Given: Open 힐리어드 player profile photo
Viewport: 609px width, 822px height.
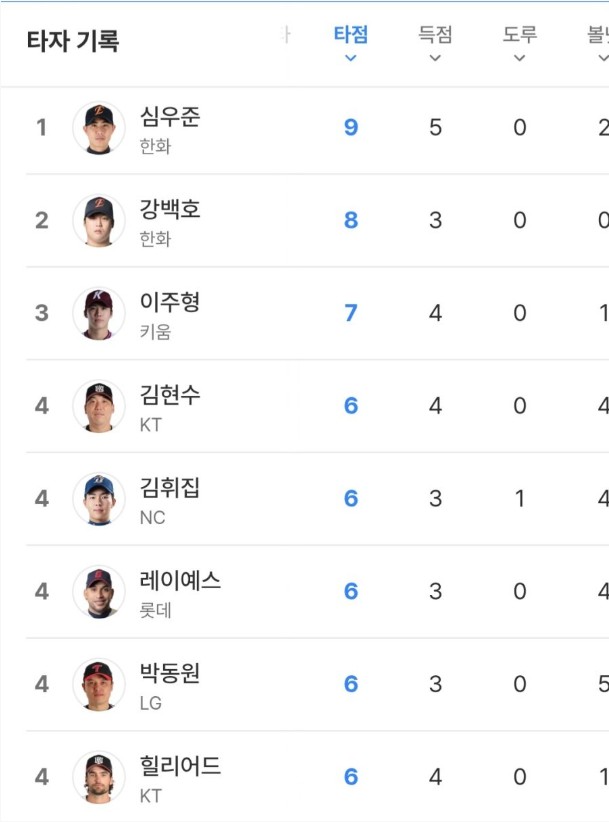Looking at the screenshot, I should point(99,778).
